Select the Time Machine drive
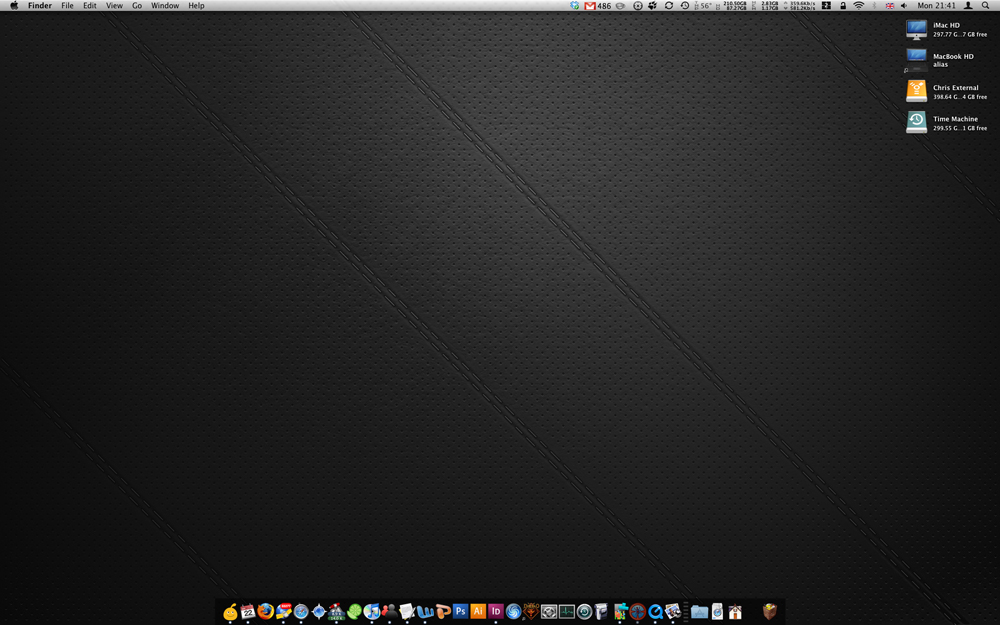The width and height of the screenshot is (1000, 625). 916,122
